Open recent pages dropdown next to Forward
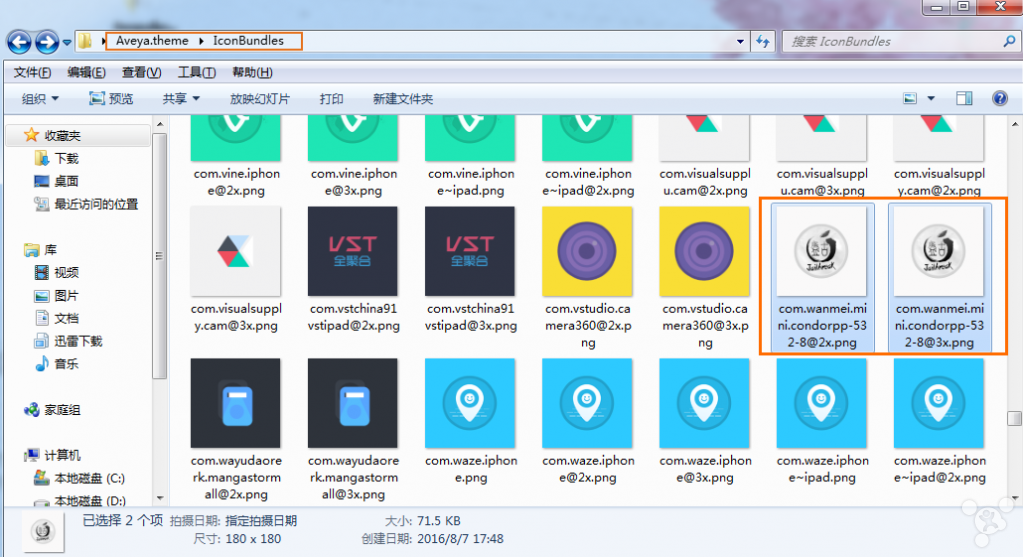The width and height of the screenshot is (1023, 557). click(x=67, y=43)
